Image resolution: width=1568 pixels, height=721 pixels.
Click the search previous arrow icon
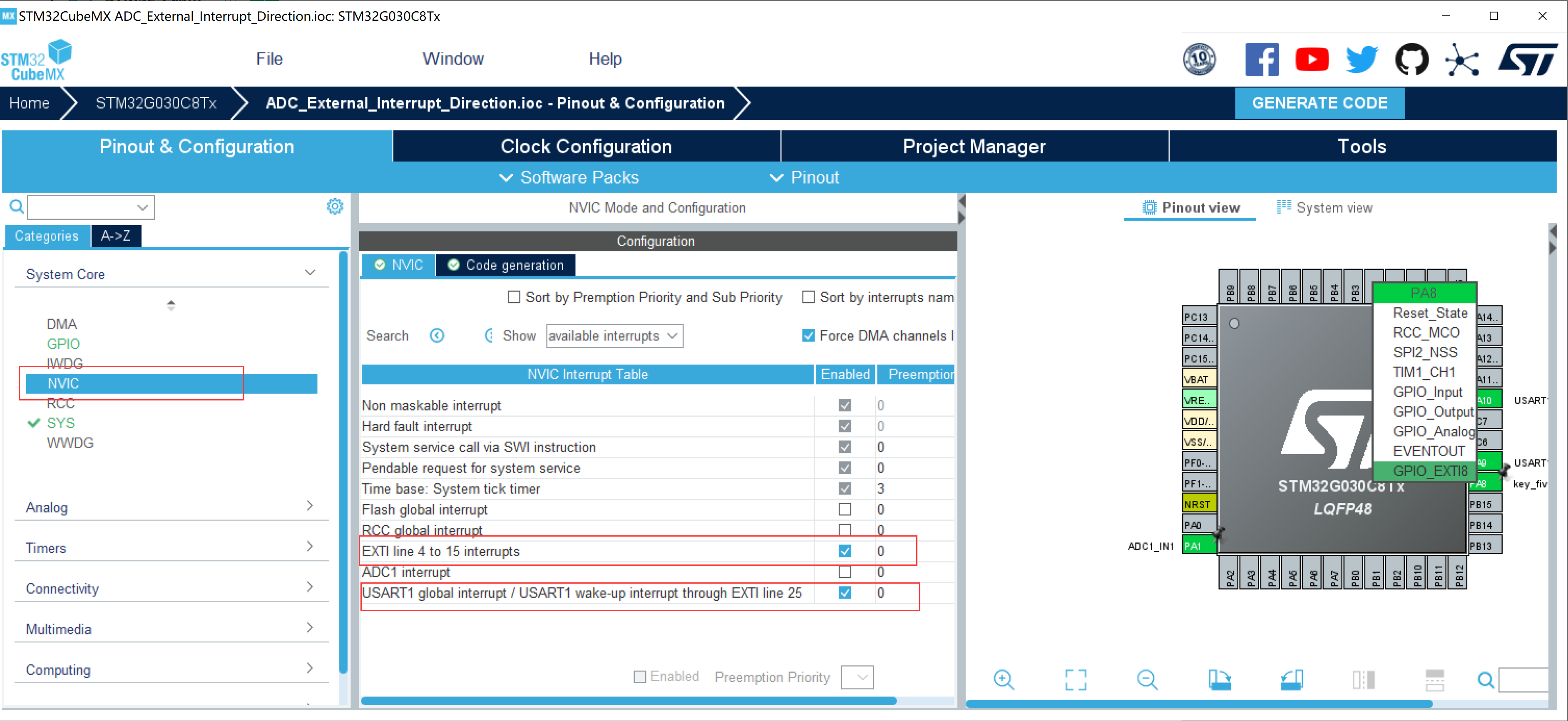coord(437,336)
